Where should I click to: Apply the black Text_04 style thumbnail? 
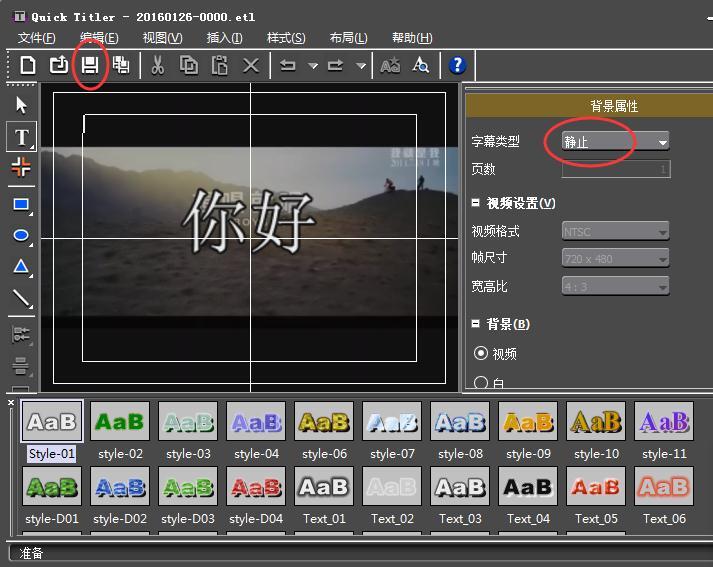[x=528, y=487]
